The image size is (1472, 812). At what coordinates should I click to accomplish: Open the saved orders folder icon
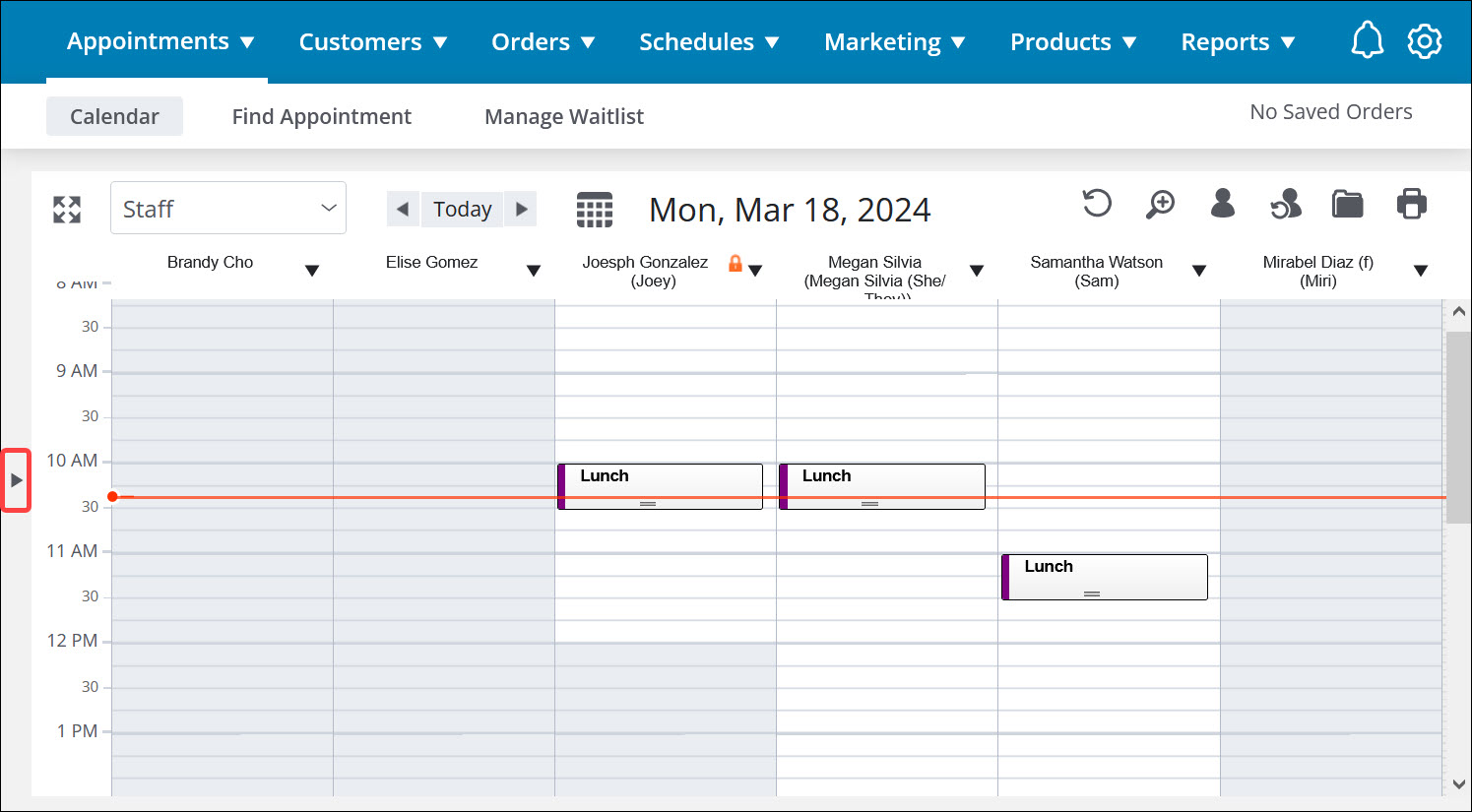[x=1347, y=204]
